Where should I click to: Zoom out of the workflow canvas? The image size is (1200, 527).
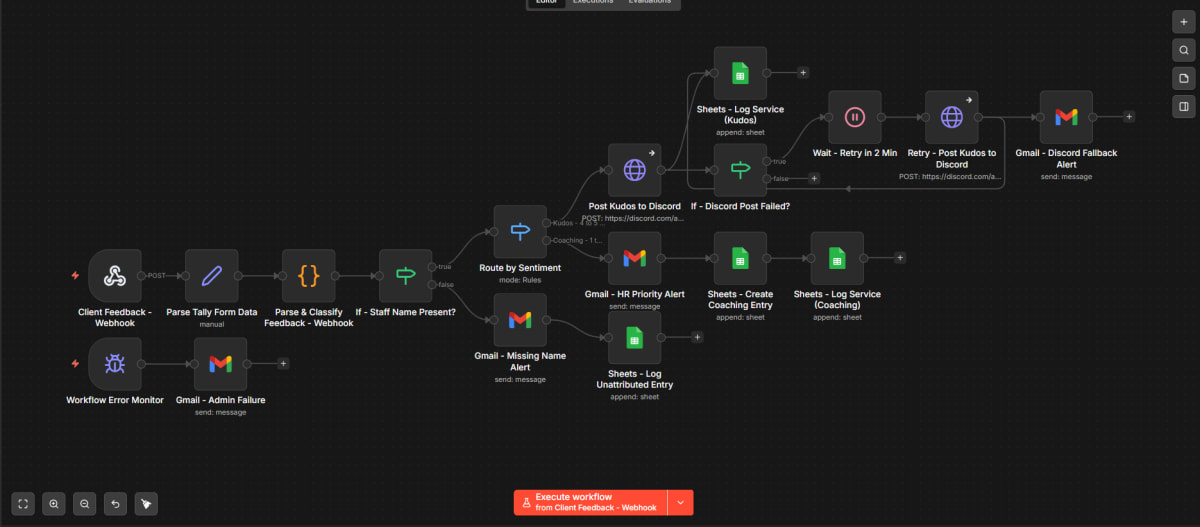pos(85,503)
